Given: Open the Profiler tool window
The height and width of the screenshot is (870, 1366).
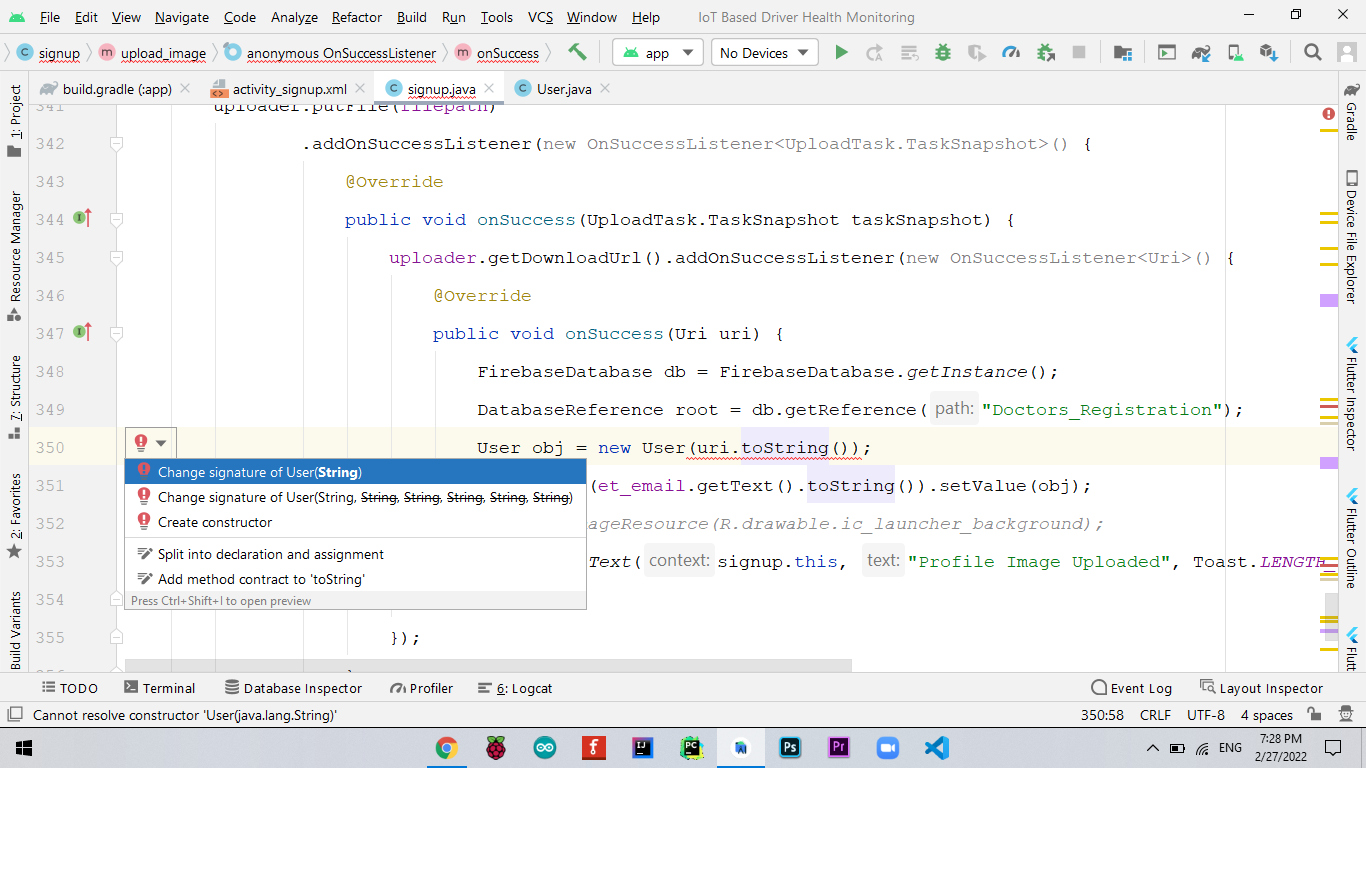Looking at the screenshot, I should [422, 688].
